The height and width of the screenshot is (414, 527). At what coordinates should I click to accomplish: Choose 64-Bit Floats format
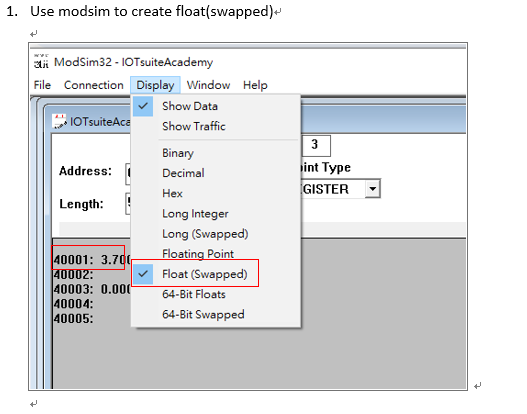click(x=194, y=294)
